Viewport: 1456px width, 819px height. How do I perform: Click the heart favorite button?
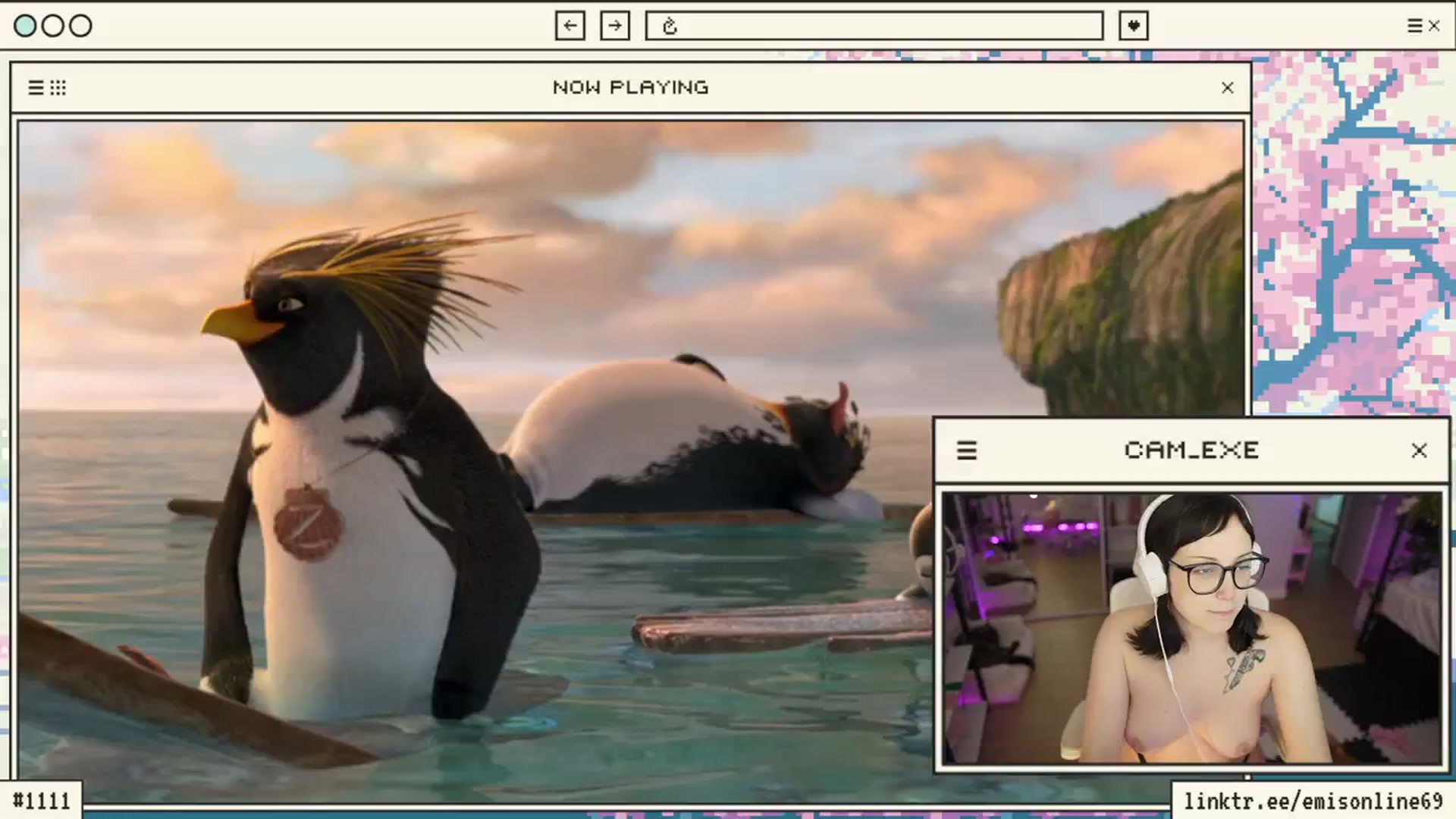1134,26
